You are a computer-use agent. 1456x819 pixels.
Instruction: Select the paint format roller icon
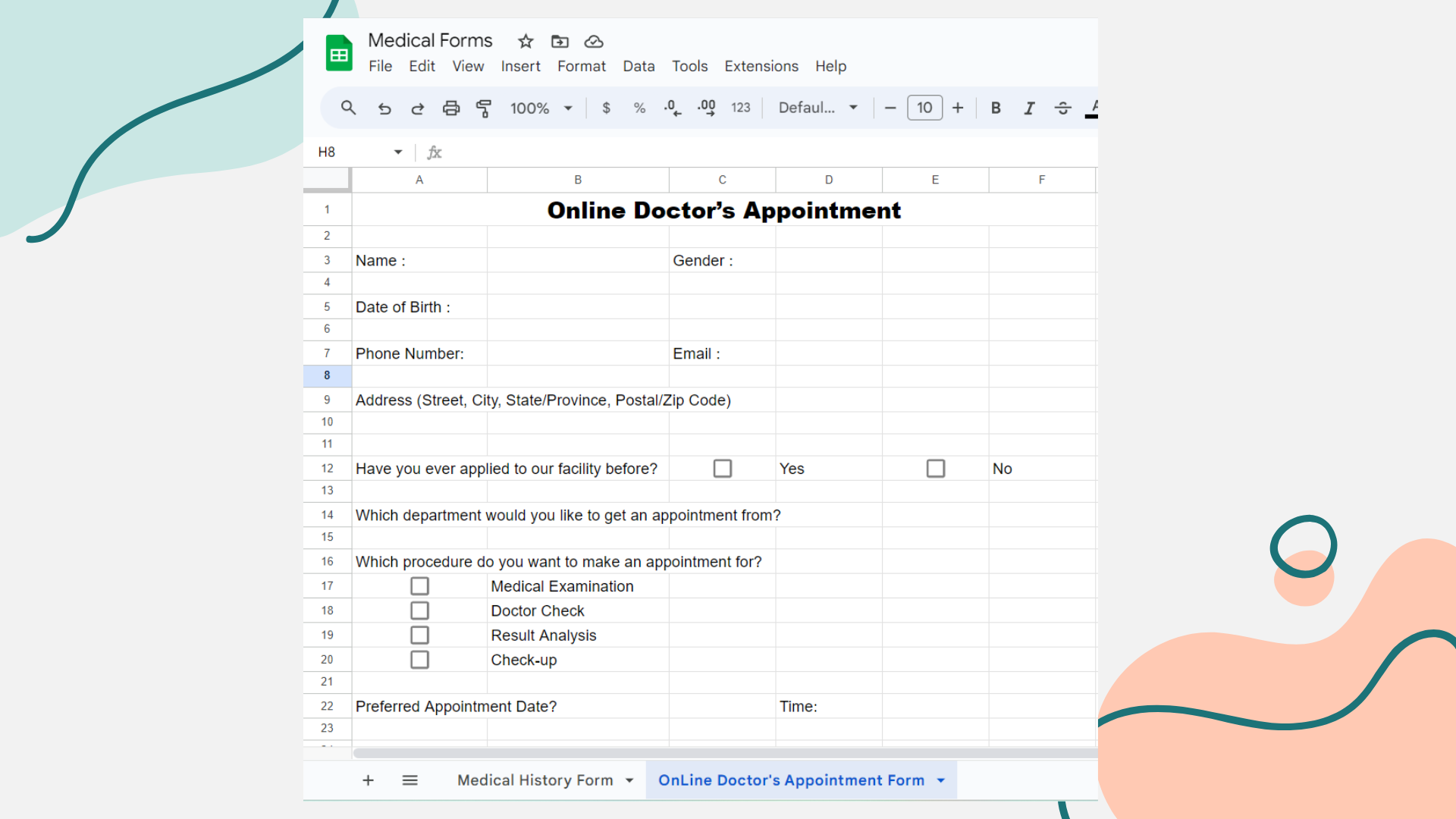[x=484, y=108]
